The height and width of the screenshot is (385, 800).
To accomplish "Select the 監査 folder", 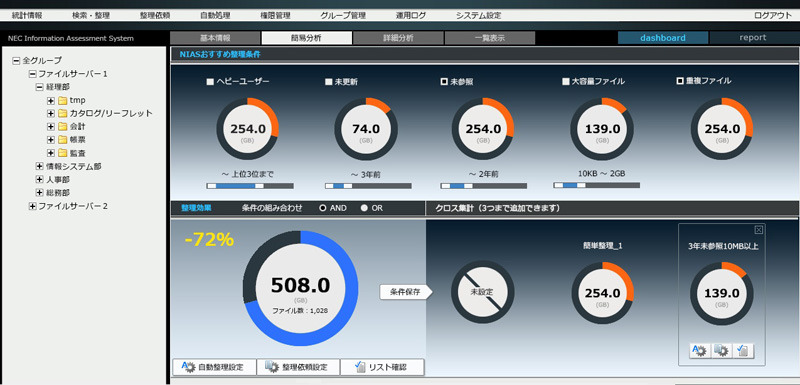I will [x=71, y=153].
